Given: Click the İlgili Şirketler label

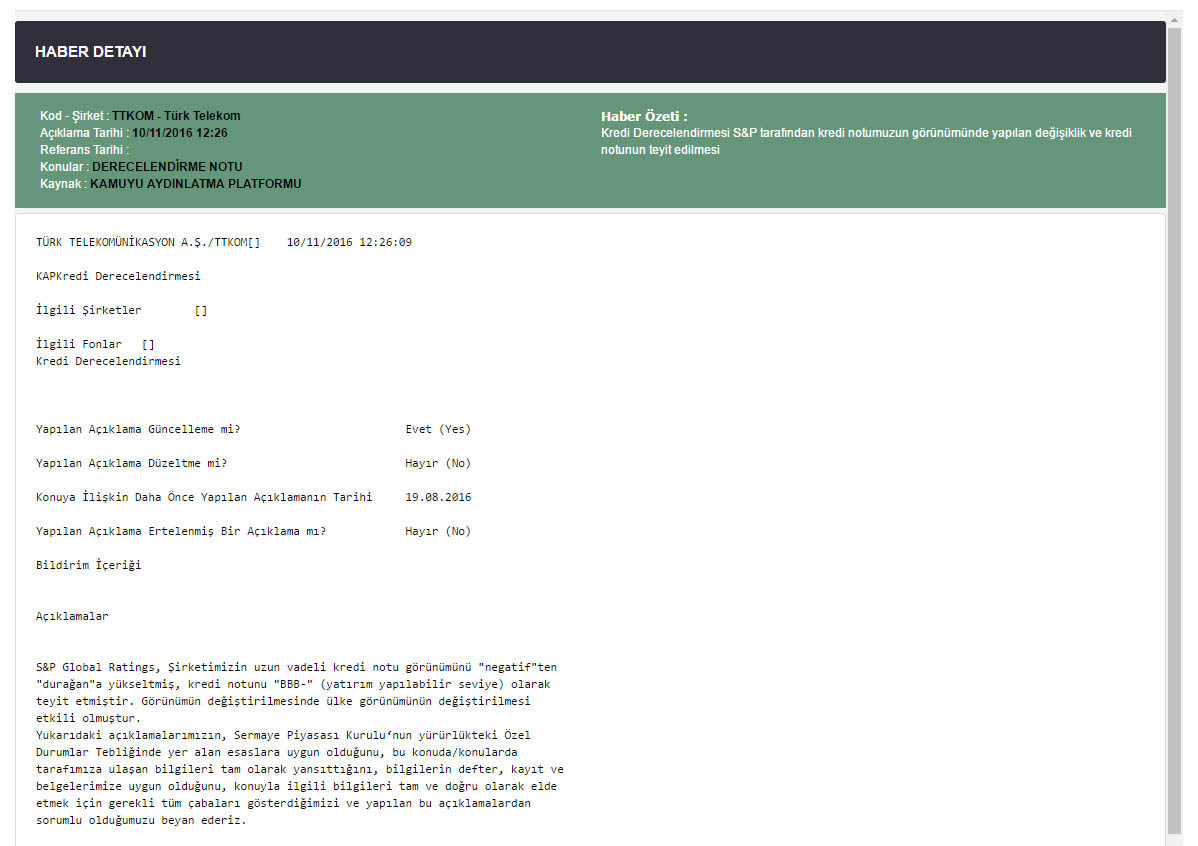Looking at the screenshot, I should (x=89, y=310).
